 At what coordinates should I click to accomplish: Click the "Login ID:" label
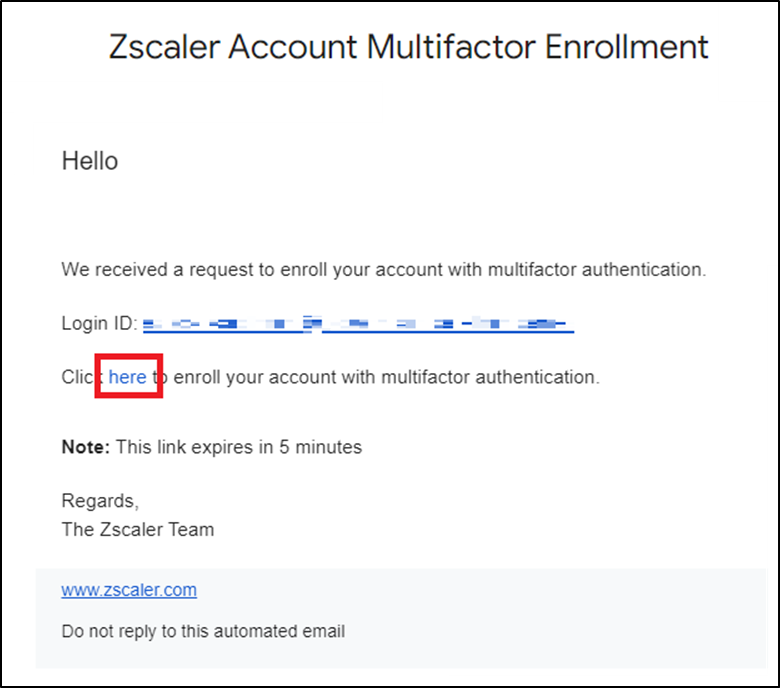click(x=99, y=324)
